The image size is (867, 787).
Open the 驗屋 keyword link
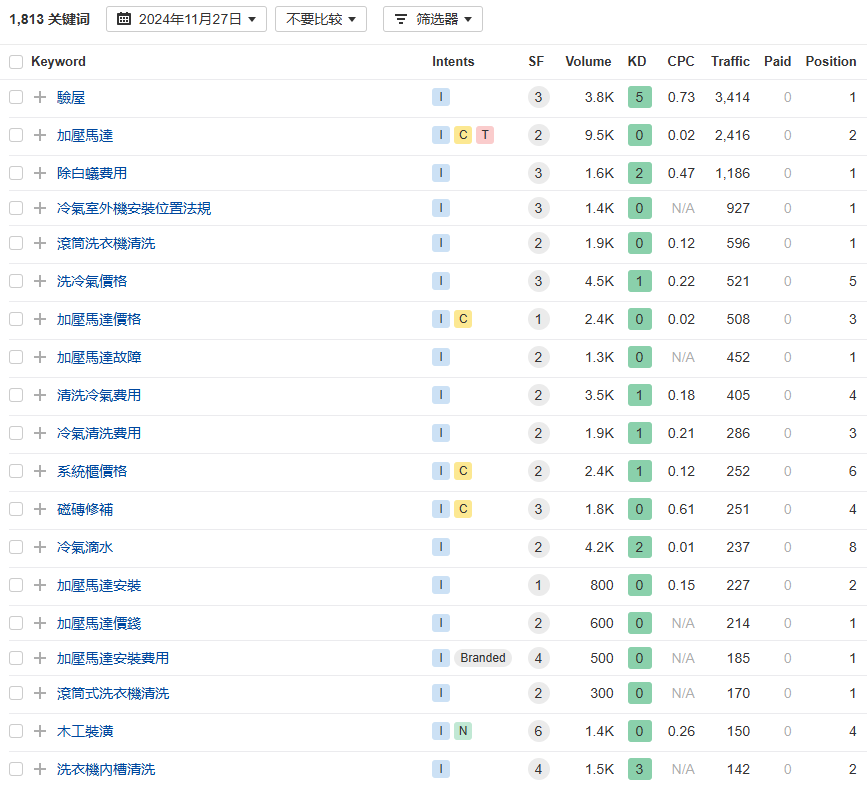[71, 97]
